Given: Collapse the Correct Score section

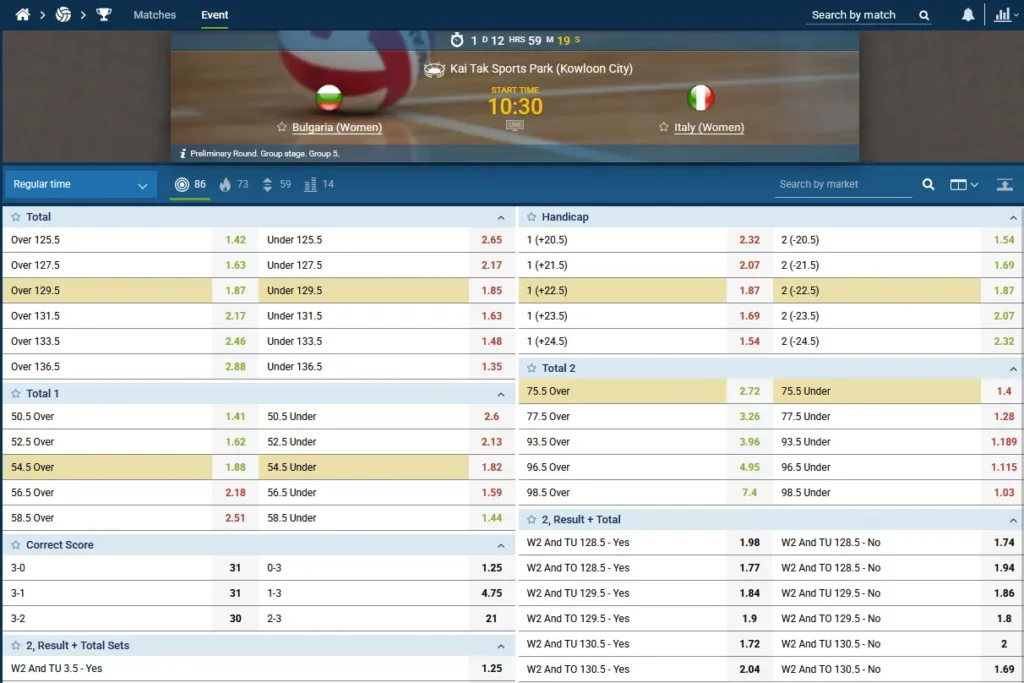Looking at the screenshot, I should 501,545.
